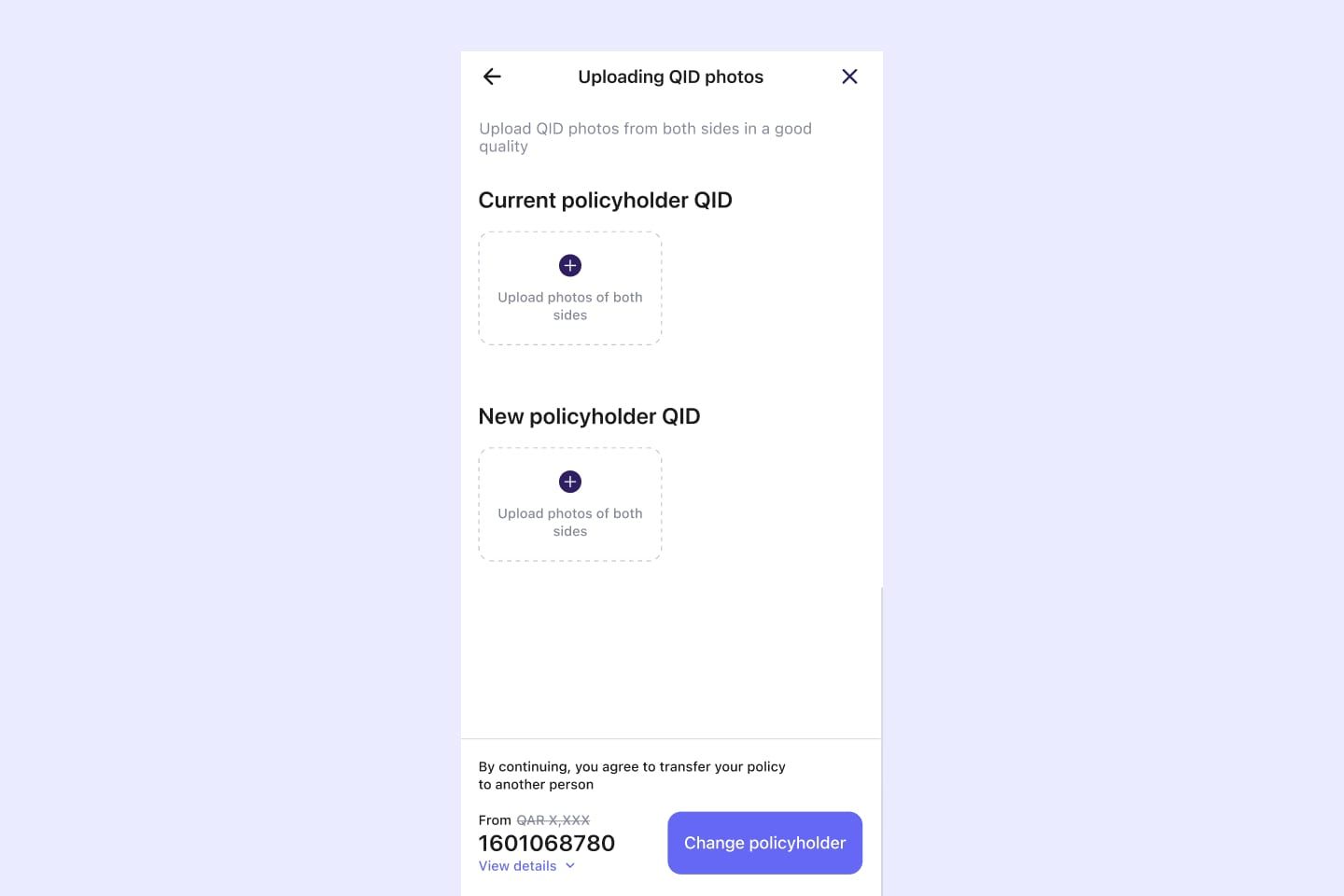
Task: Click the Current policyholder QID heading
Action: pos(605,201)
